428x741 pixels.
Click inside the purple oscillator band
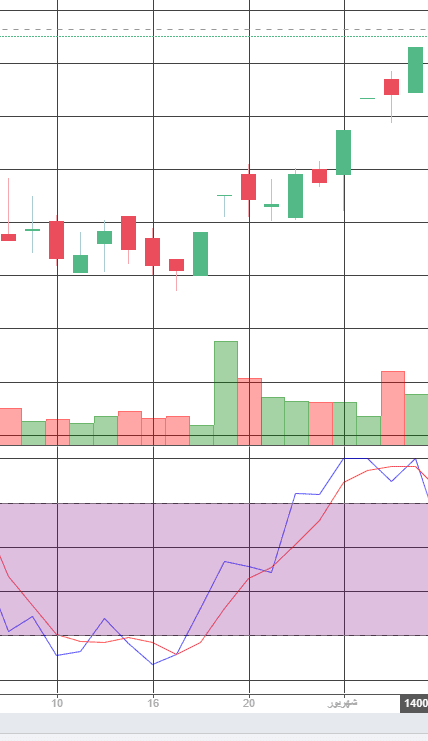click(214, 569)
